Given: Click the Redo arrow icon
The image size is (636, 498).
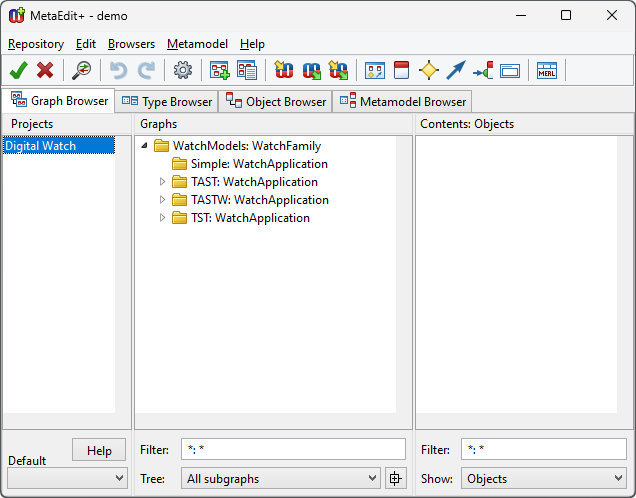Looking at the screenshot, I should pos(146,70).
